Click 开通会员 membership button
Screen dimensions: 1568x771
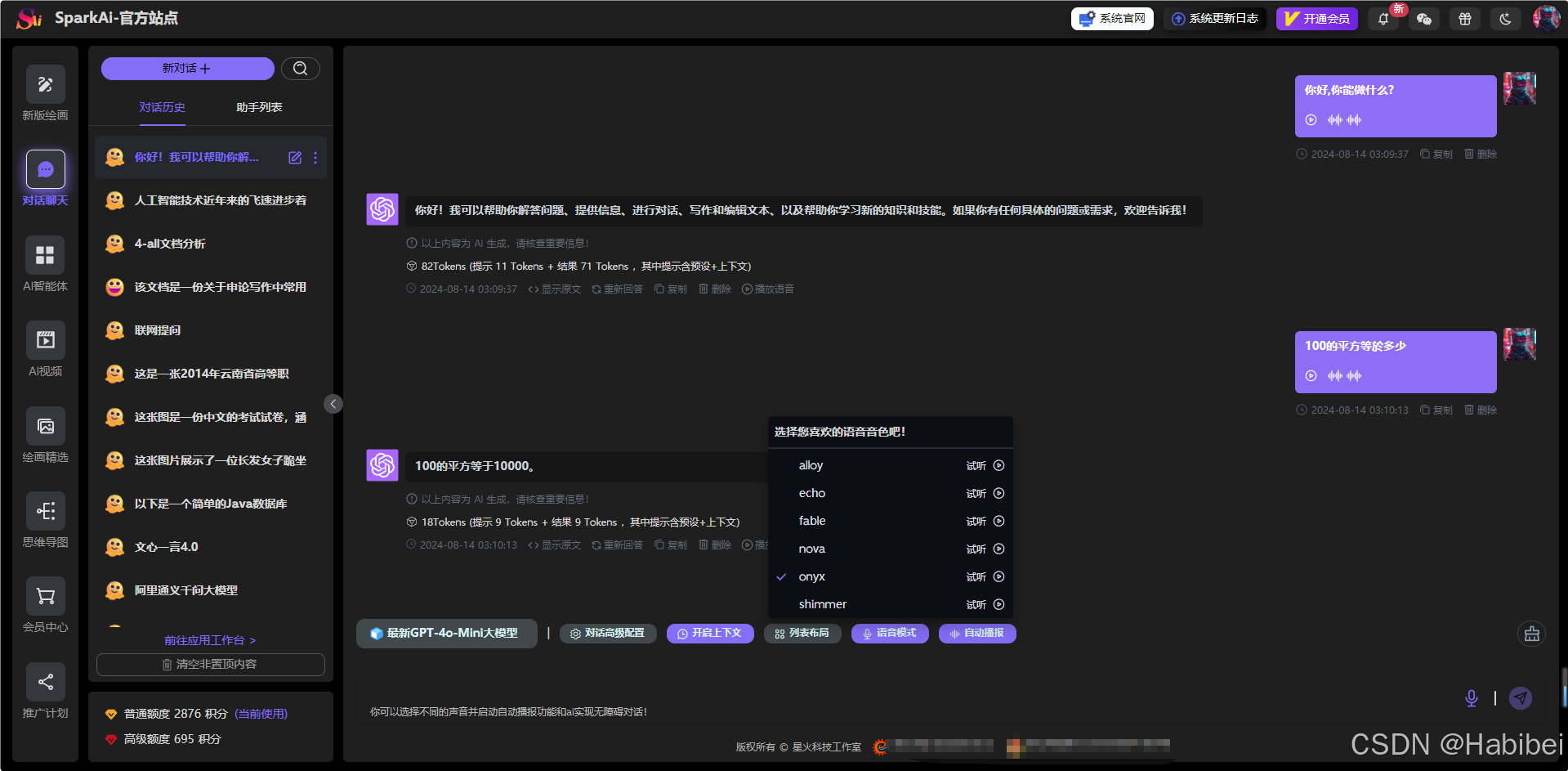coord(1317,19)
